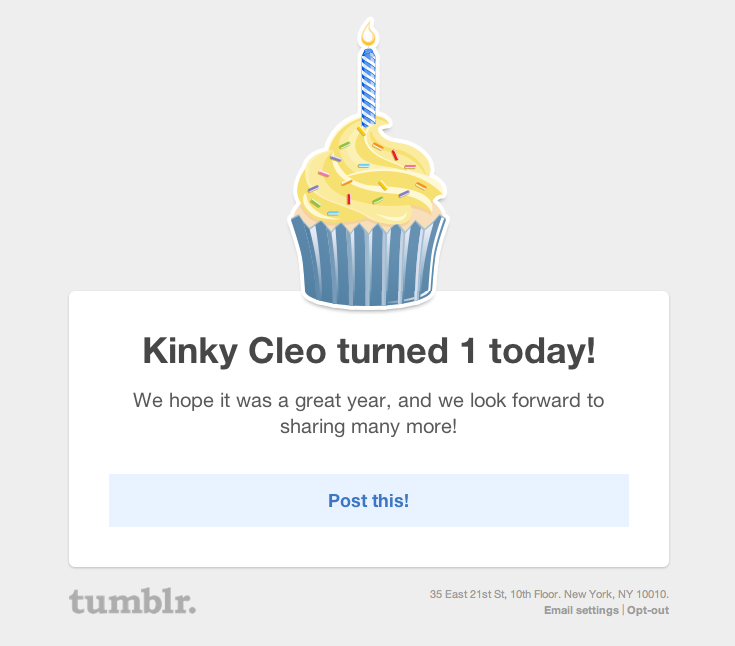Click the word "Kinky" in the headline
735x646 pixels.
(185, 351)
